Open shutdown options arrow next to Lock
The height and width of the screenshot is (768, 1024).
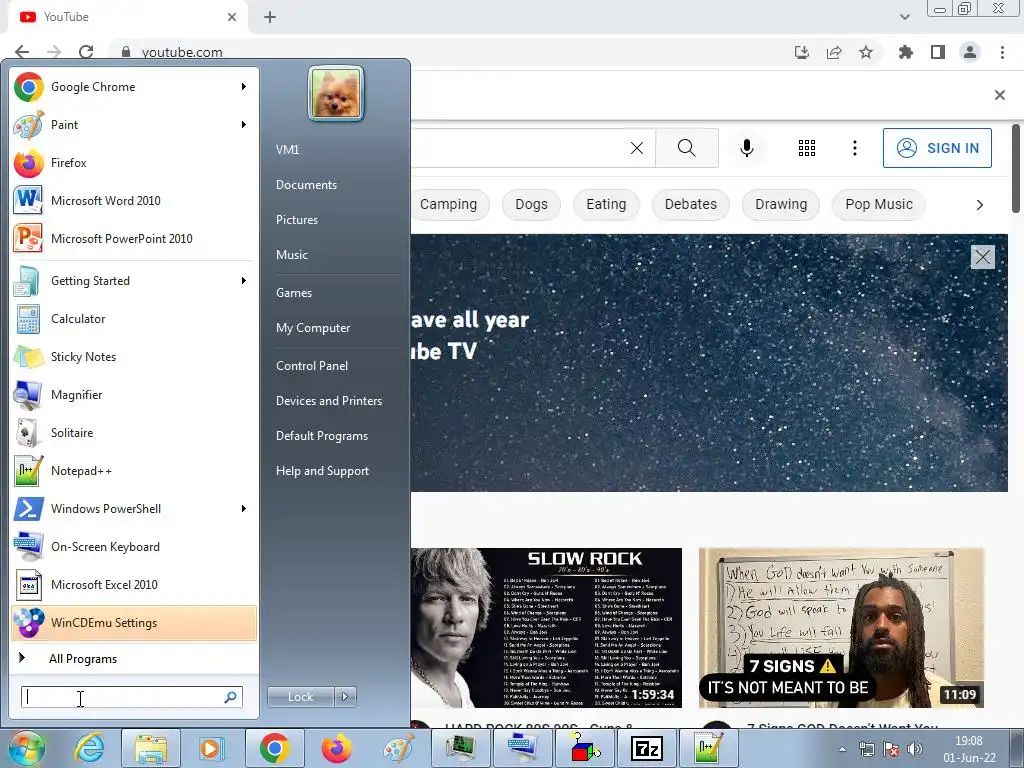tap(345, 697)
